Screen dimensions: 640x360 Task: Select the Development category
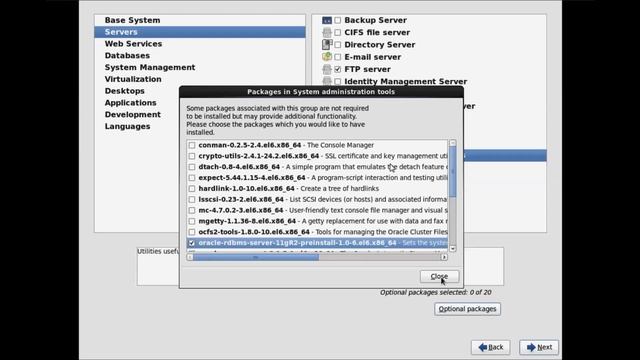(137, 115)
